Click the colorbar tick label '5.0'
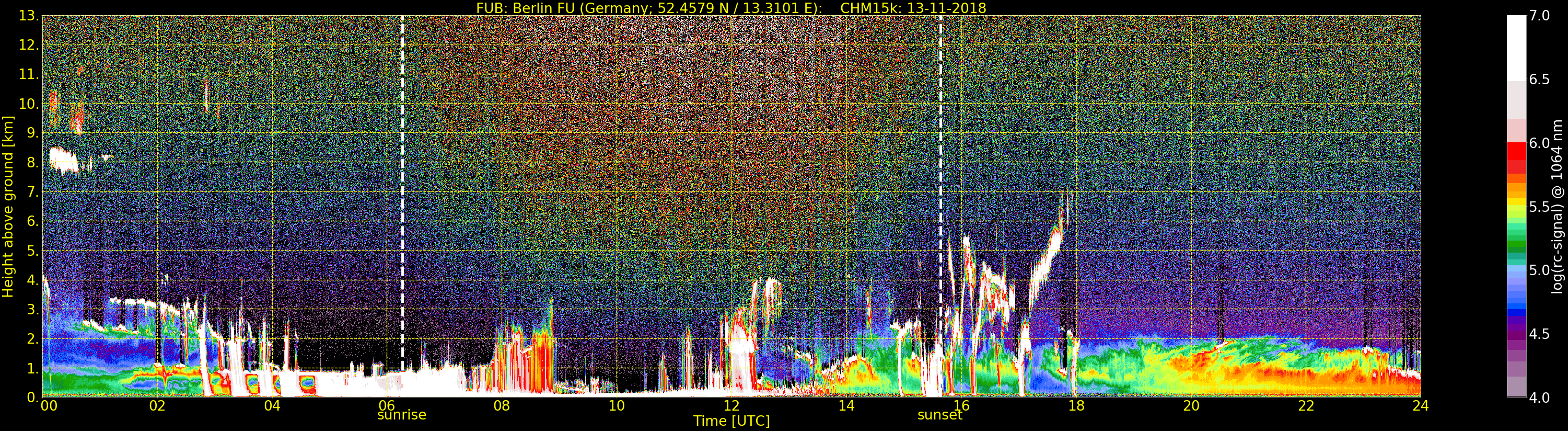The height and width of the screenshot is (431, 1568). (x=1539, y=270)
